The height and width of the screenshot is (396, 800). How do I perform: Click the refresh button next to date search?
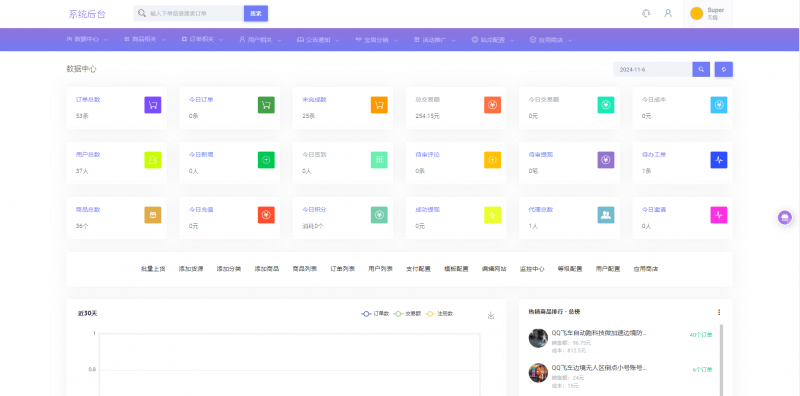tap(723, 69)
